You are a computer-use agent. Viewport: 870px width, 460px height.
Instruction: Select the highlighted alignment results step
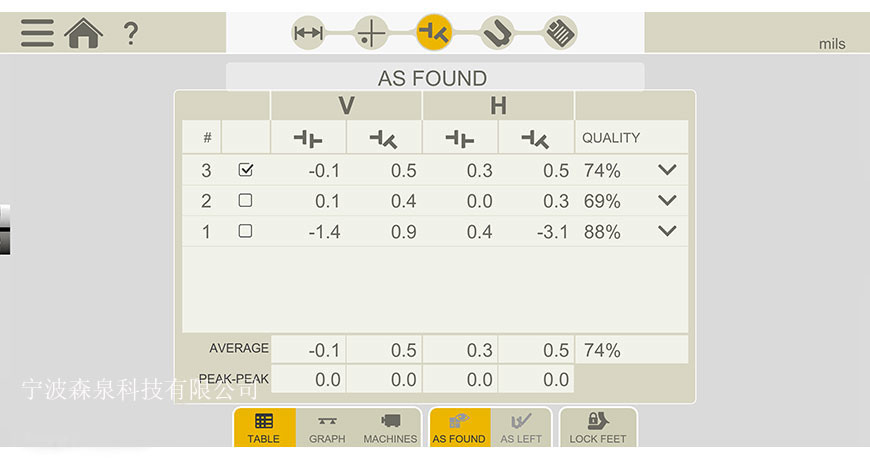[x=434, y=33]
